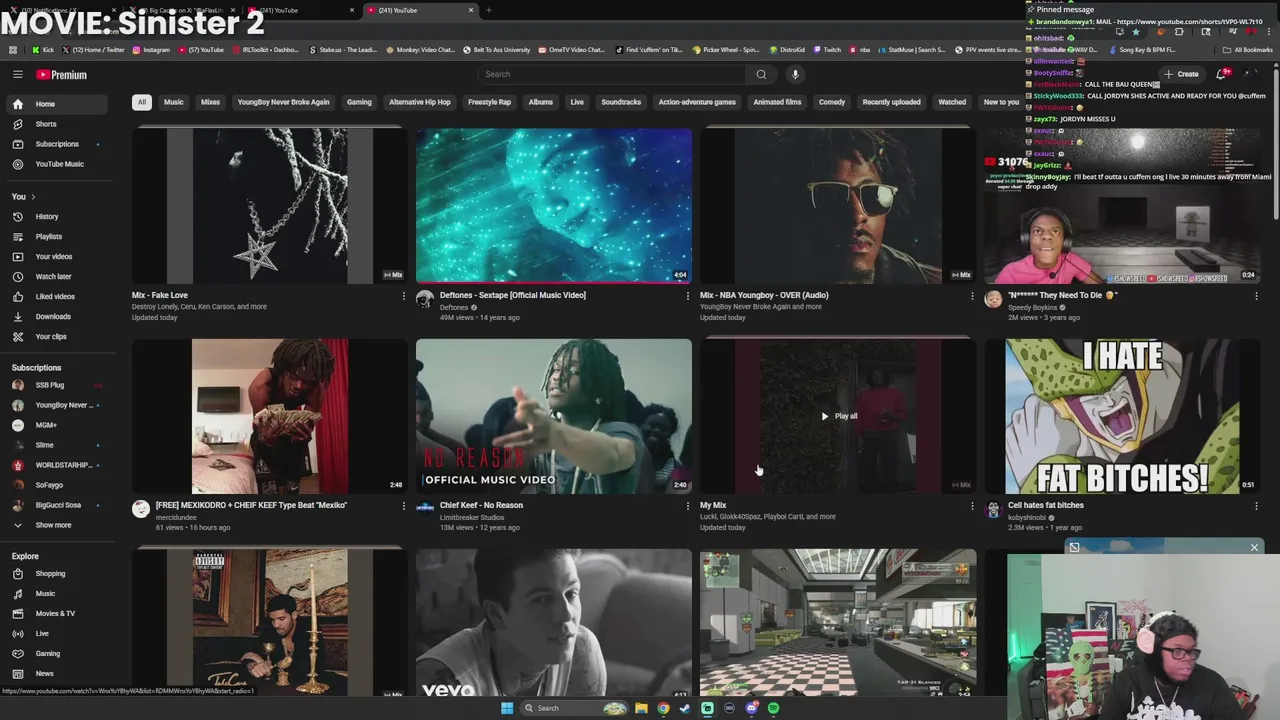
Task: Open options for MEXIKODRO Type Beat video
Action: (404, 506)
